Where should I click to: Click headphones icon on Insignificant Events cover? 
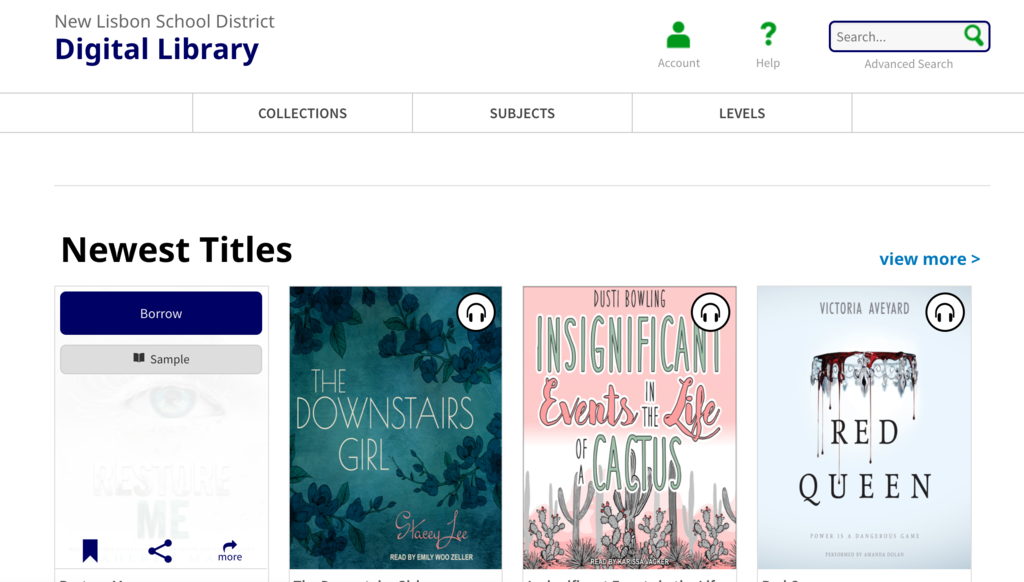[711, 313]
